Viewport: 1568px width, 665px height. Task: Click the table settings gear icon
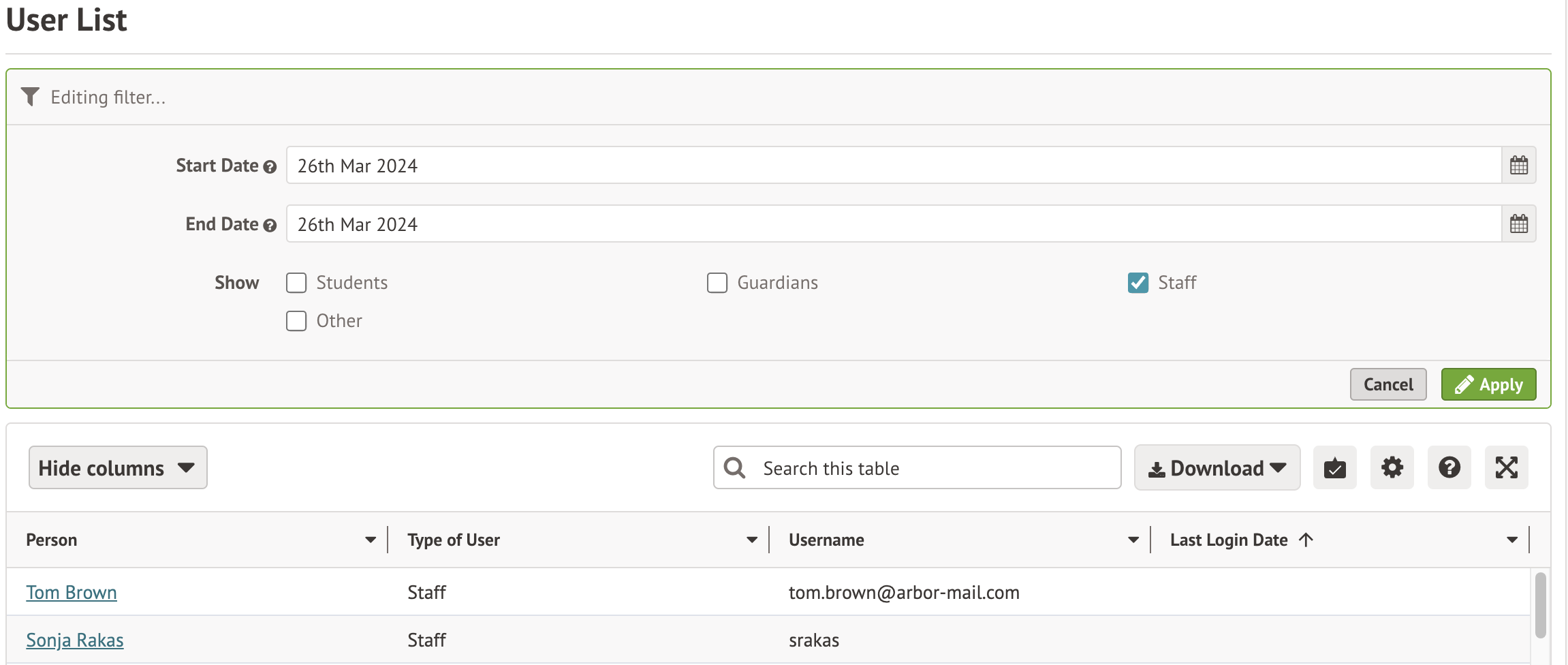(1392, 468)
